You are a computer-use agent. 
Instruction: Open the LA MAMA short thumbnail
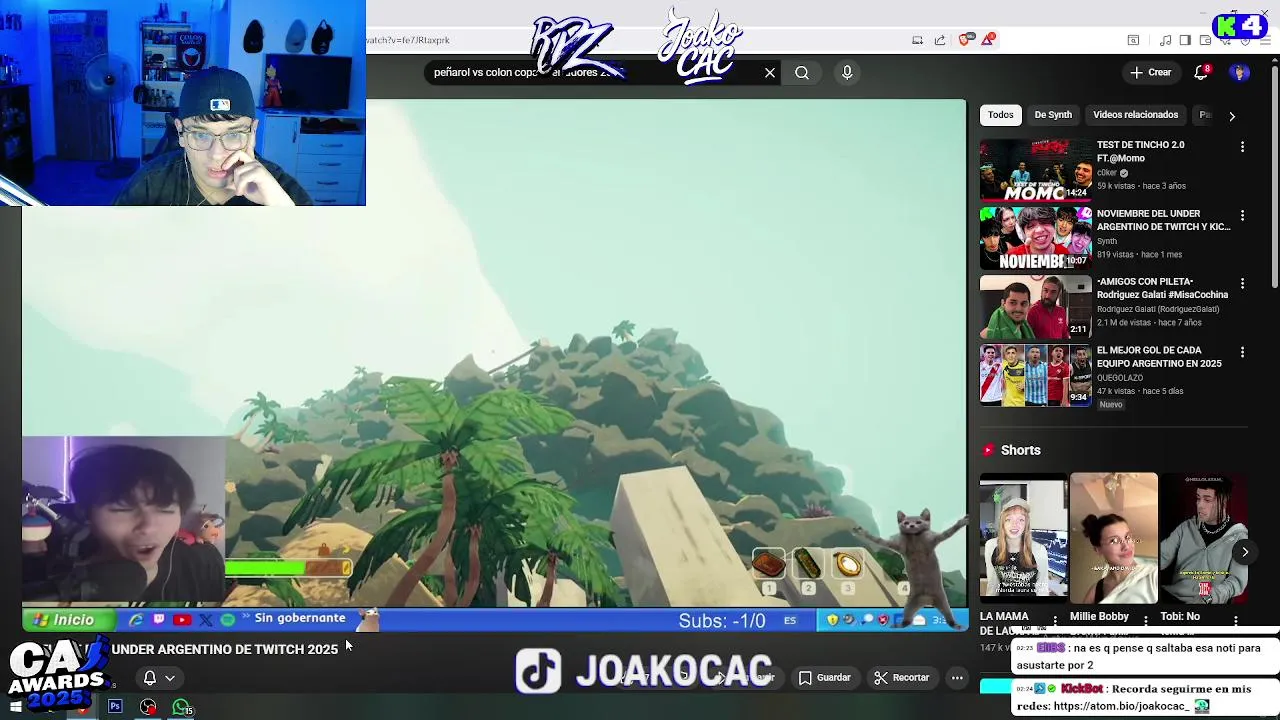click(1023, 538)
